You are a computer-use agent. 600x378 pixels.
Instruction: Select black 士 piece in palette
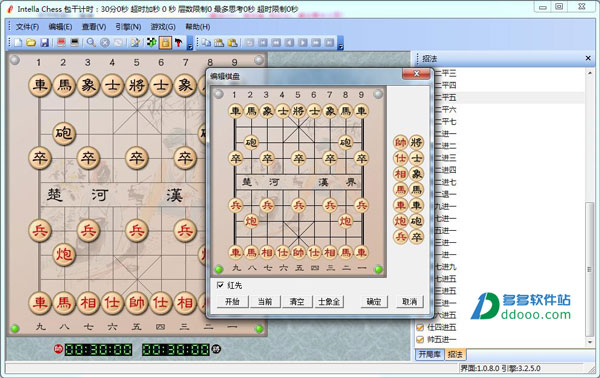click(416, 158)
